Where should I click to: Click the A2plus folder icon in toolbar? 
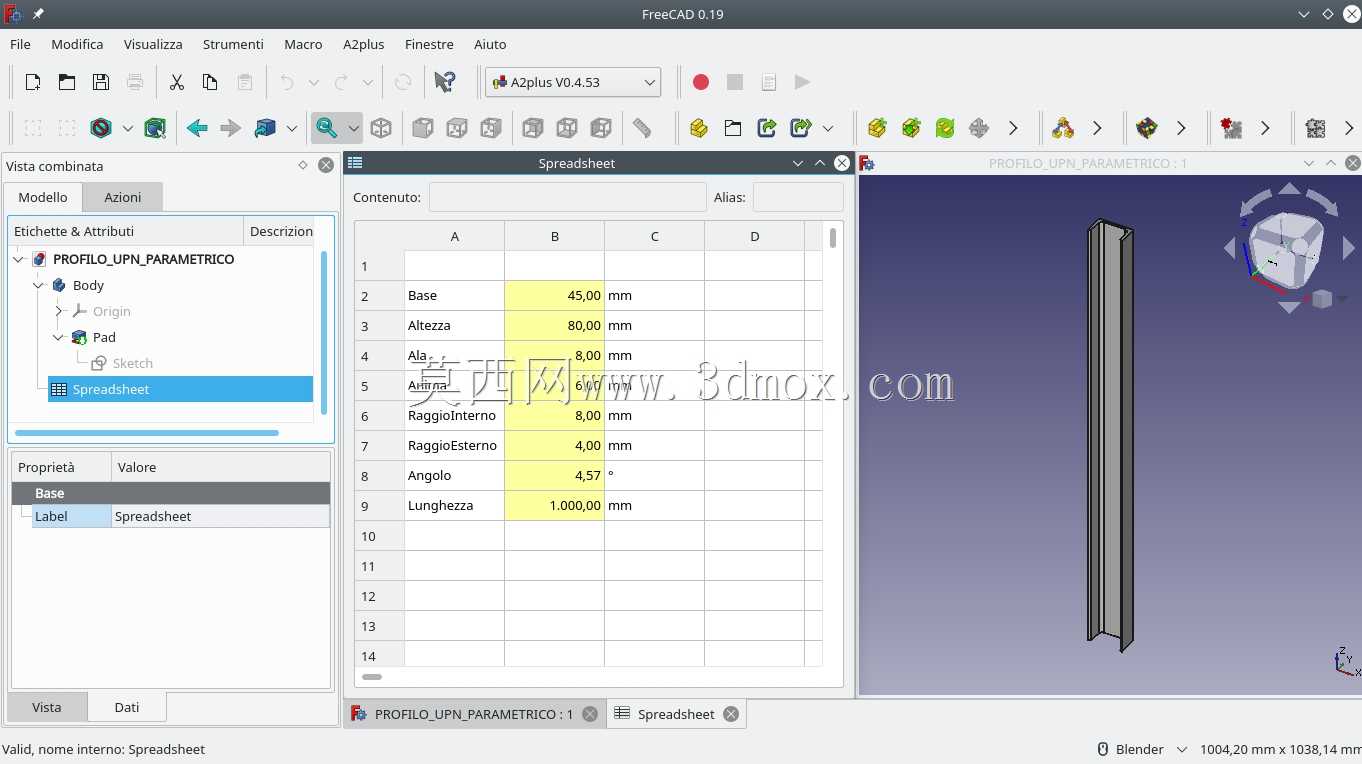733,128
